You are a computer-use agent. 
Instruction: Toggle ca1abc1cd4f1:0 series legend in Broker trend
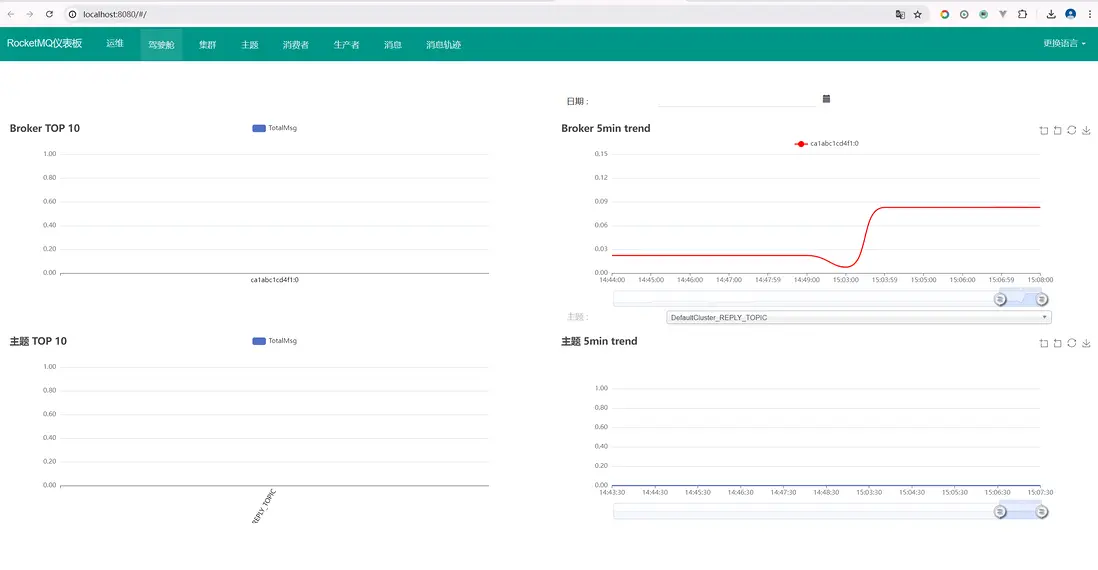pyautogui.click(x=826, y=144)
